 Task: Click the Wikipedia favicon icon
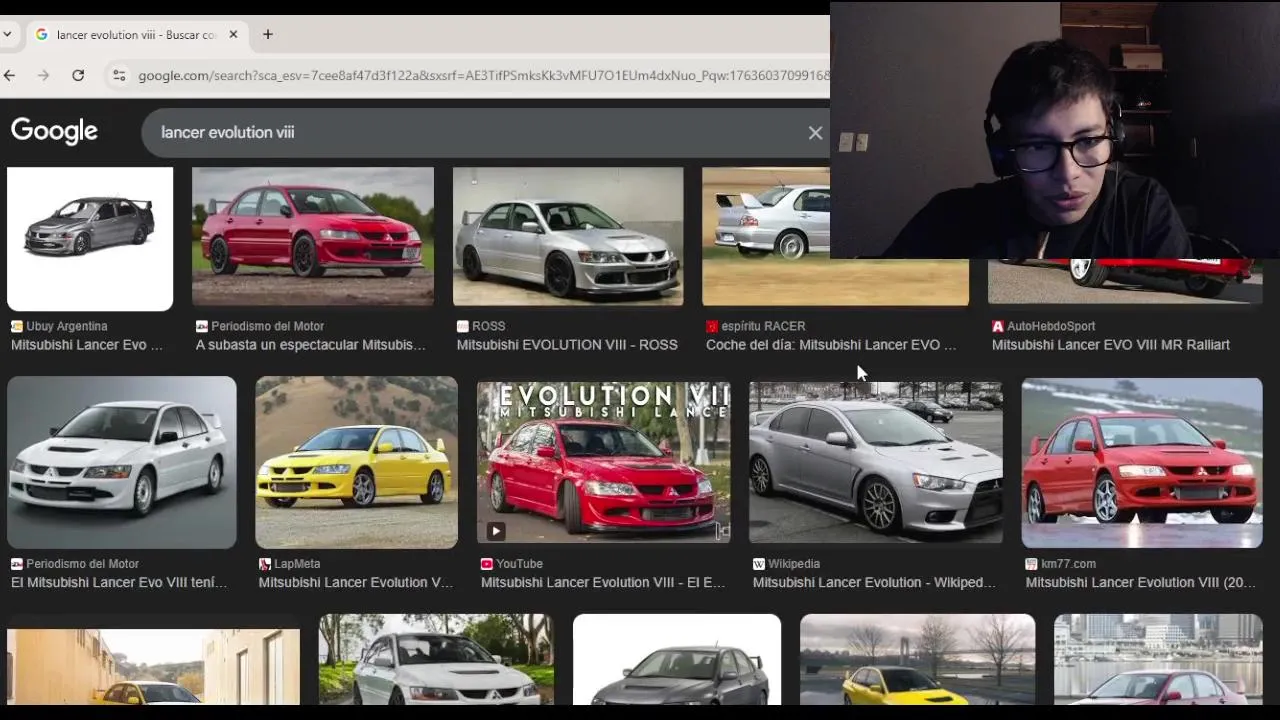759,564
